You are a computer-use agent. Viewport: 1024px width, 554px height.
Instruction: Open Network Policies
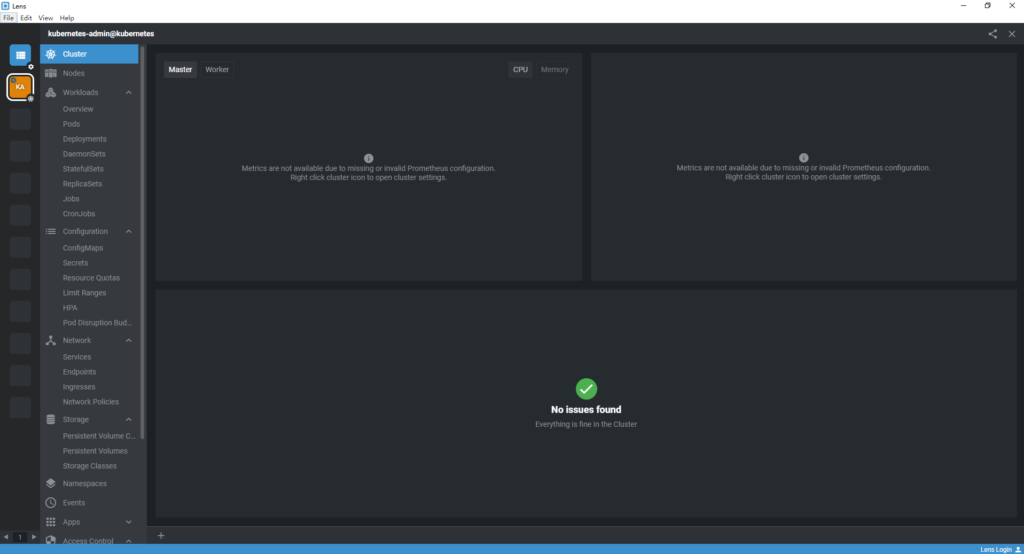[x=91, y=402]
